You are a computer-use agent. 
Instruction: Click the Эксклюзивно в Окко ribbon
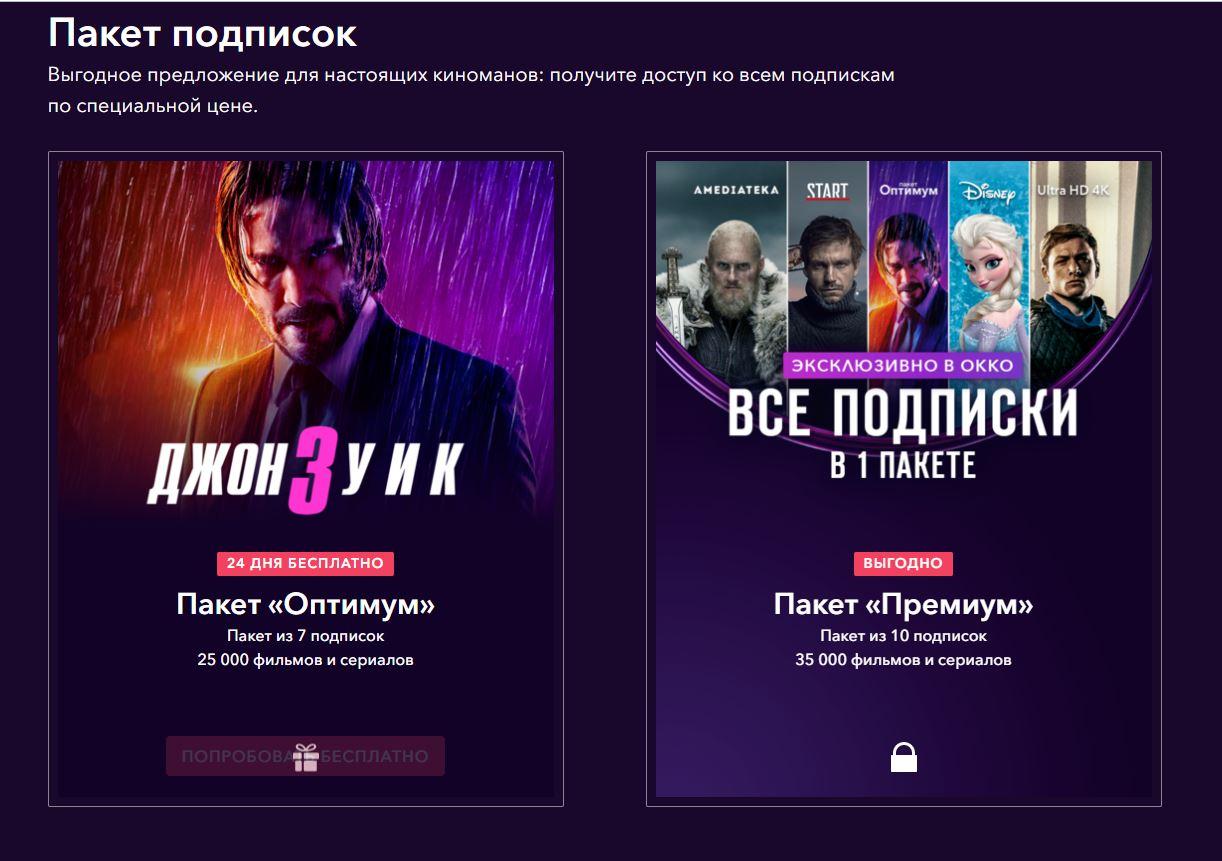pyautogui.click(x=903, y=365)
